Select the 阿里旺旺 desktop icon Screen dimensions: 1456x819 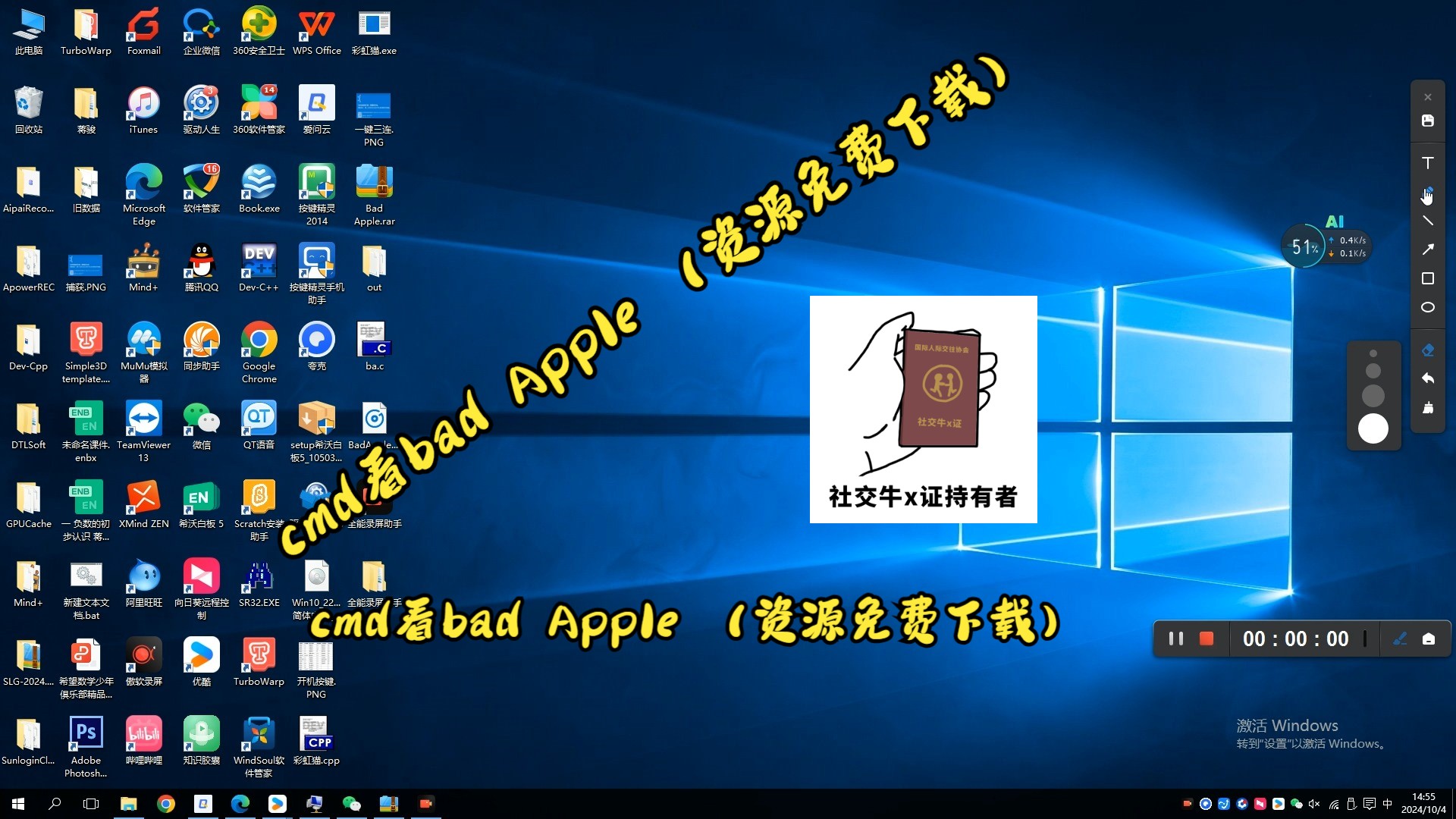(x=143, y=584)
